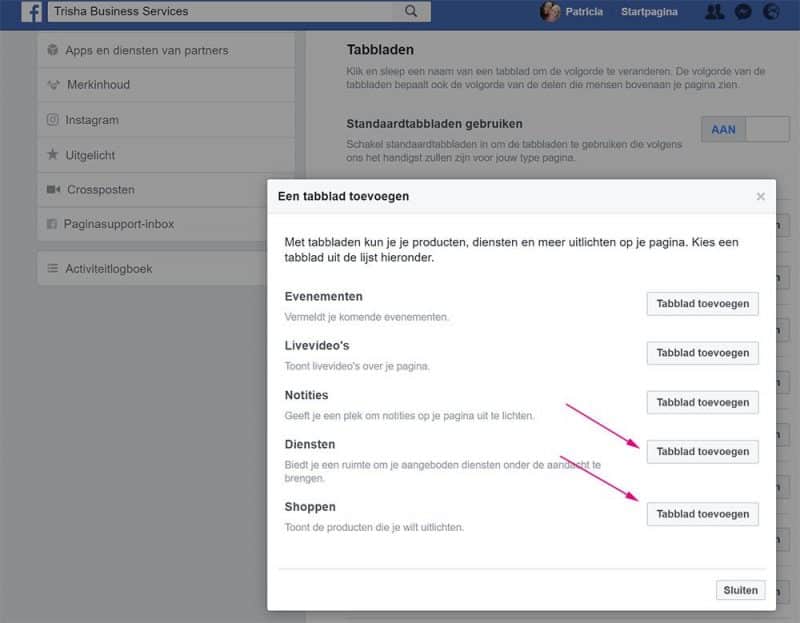Select Instagram in the sidebar
This screenshot has height=623, width=800.
[x=166, y=120]
